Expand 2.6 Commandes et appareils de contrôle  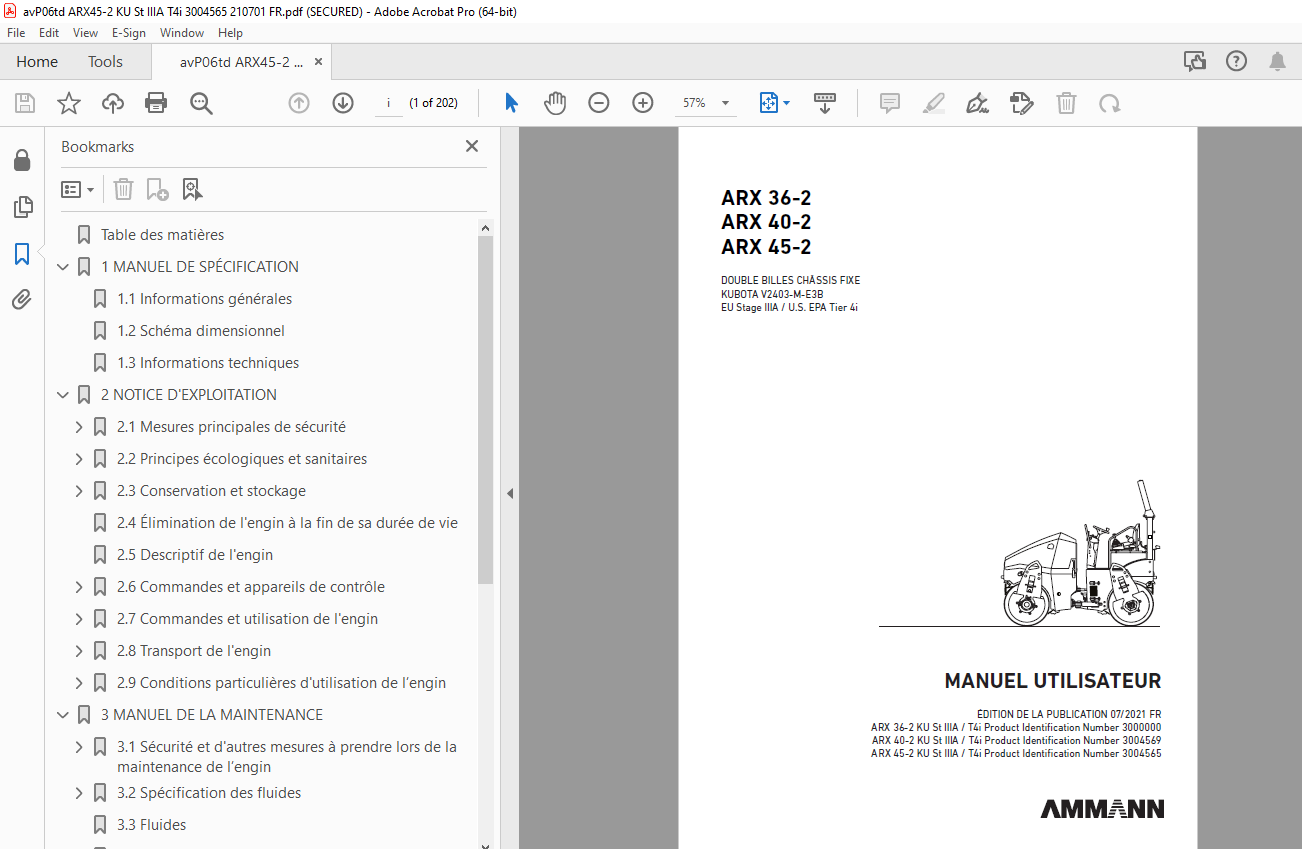80,587
